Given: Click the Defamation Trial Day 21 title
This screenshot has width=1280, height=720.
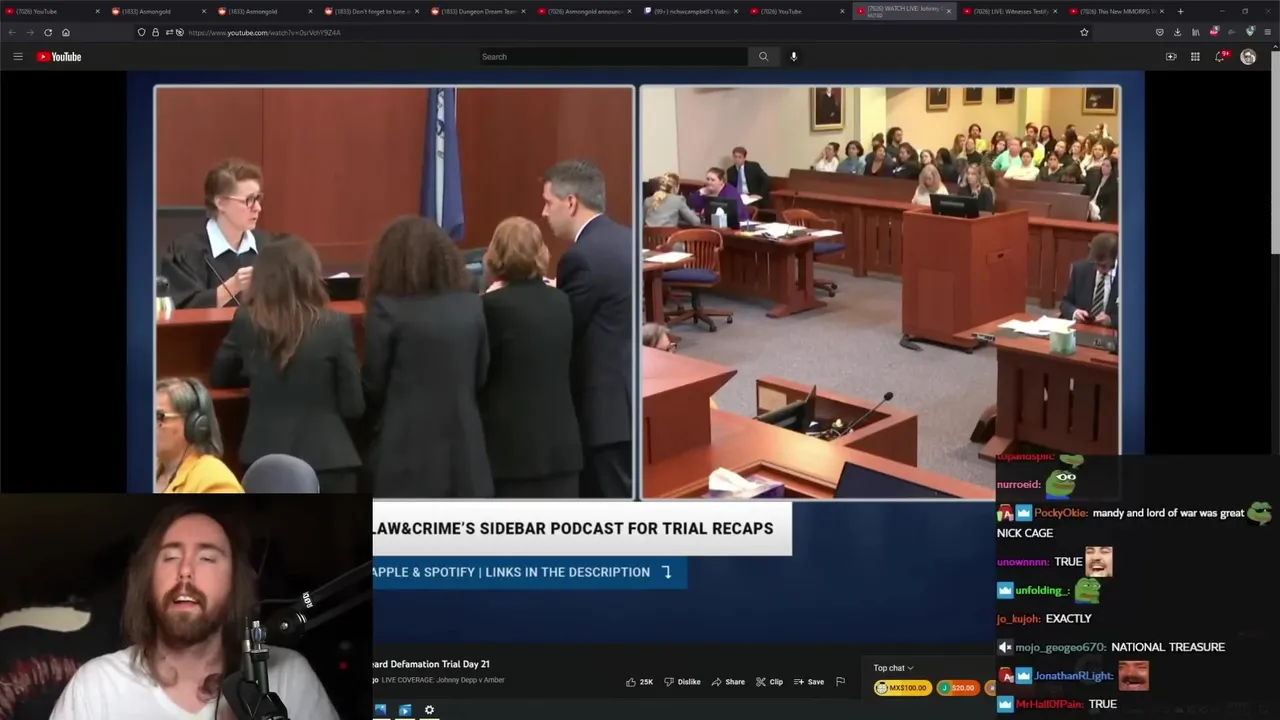Looking at the screenshot, I should tap(431, 664).
